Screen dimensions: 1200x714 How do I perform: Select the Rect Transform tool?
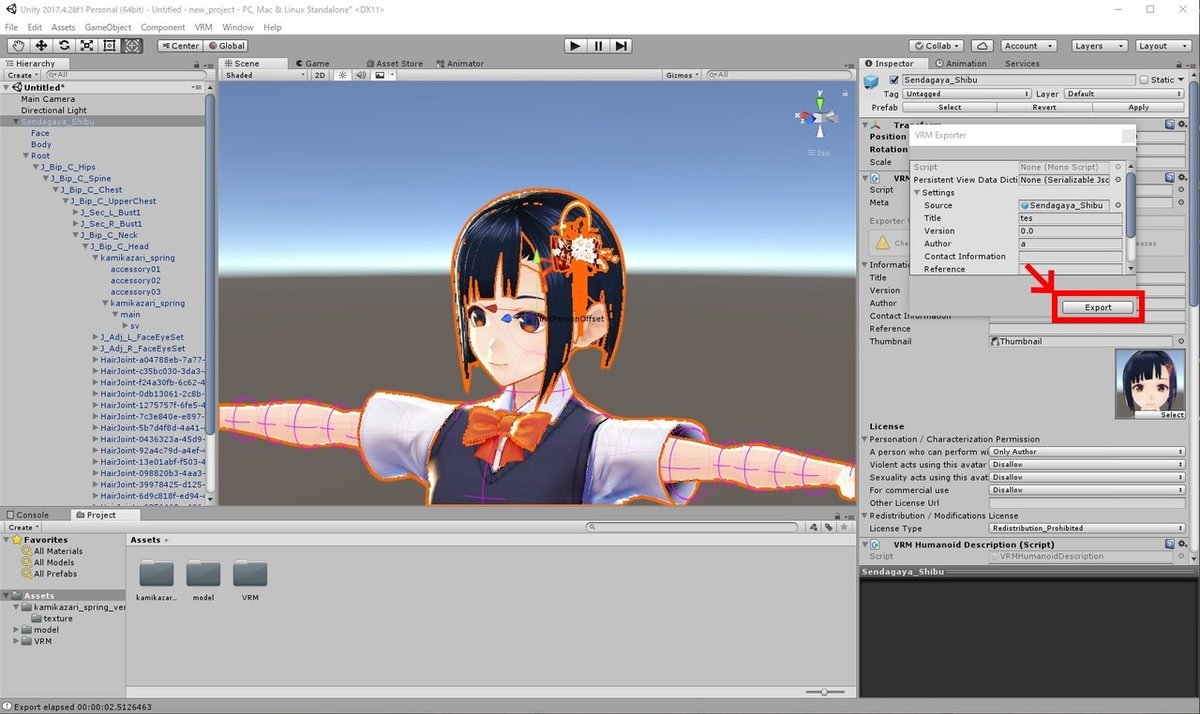(110, 45)
